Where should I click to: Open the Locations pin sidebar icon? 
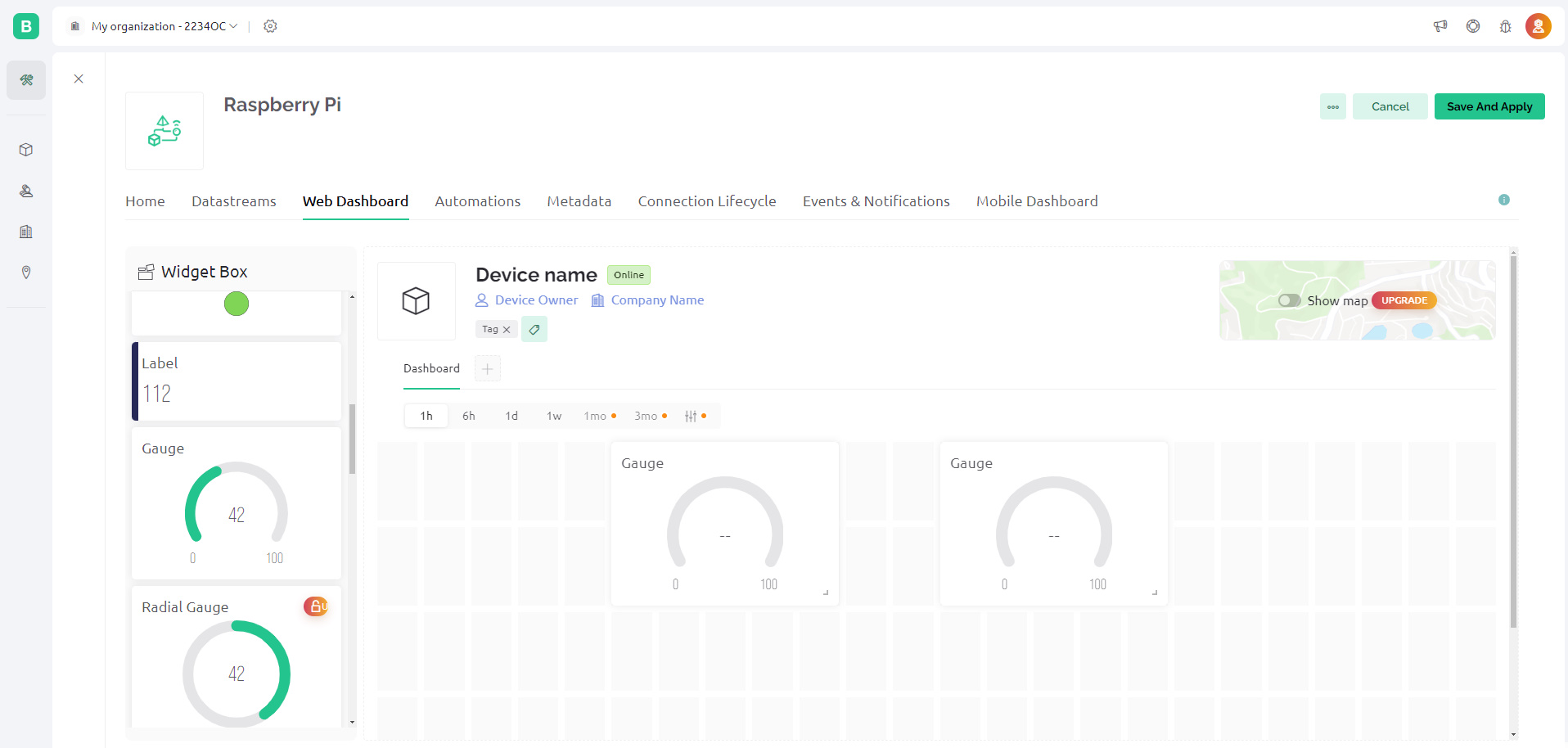(26, 273)
